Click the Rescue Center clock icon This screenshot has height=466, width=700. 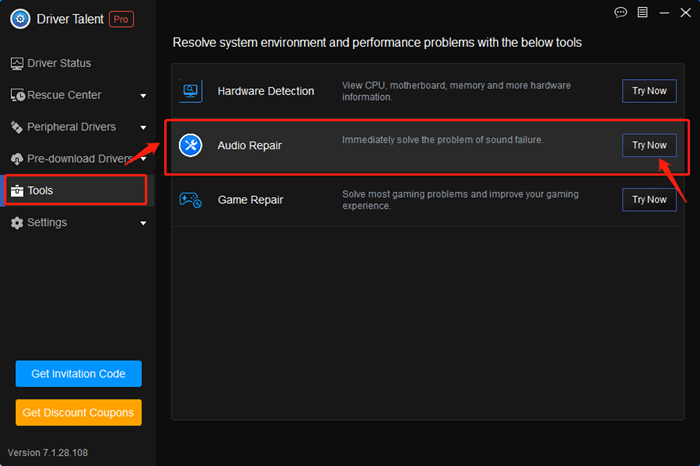18,95
